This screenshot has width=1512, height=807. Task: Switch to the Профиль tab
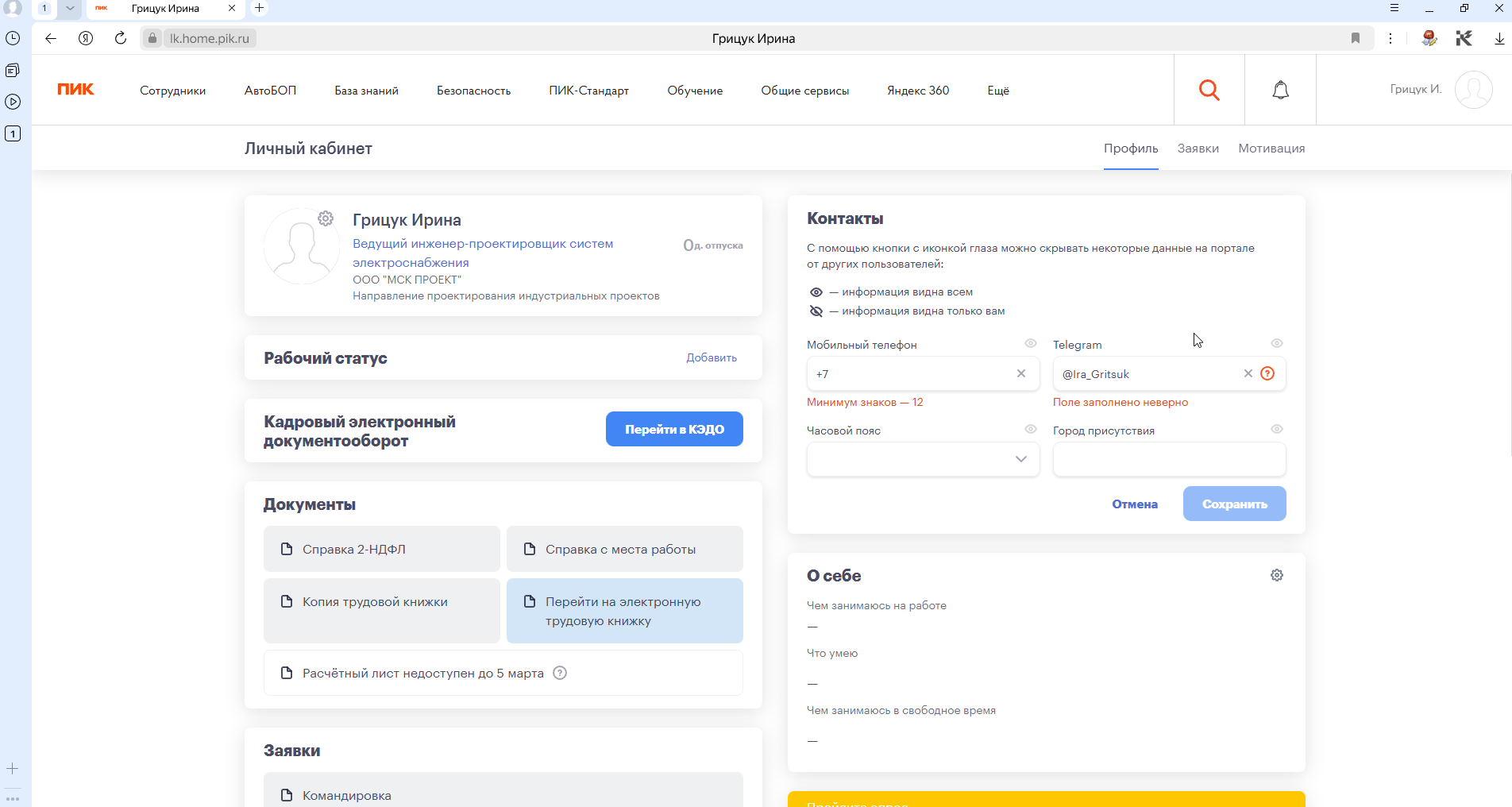(1131, 149)
